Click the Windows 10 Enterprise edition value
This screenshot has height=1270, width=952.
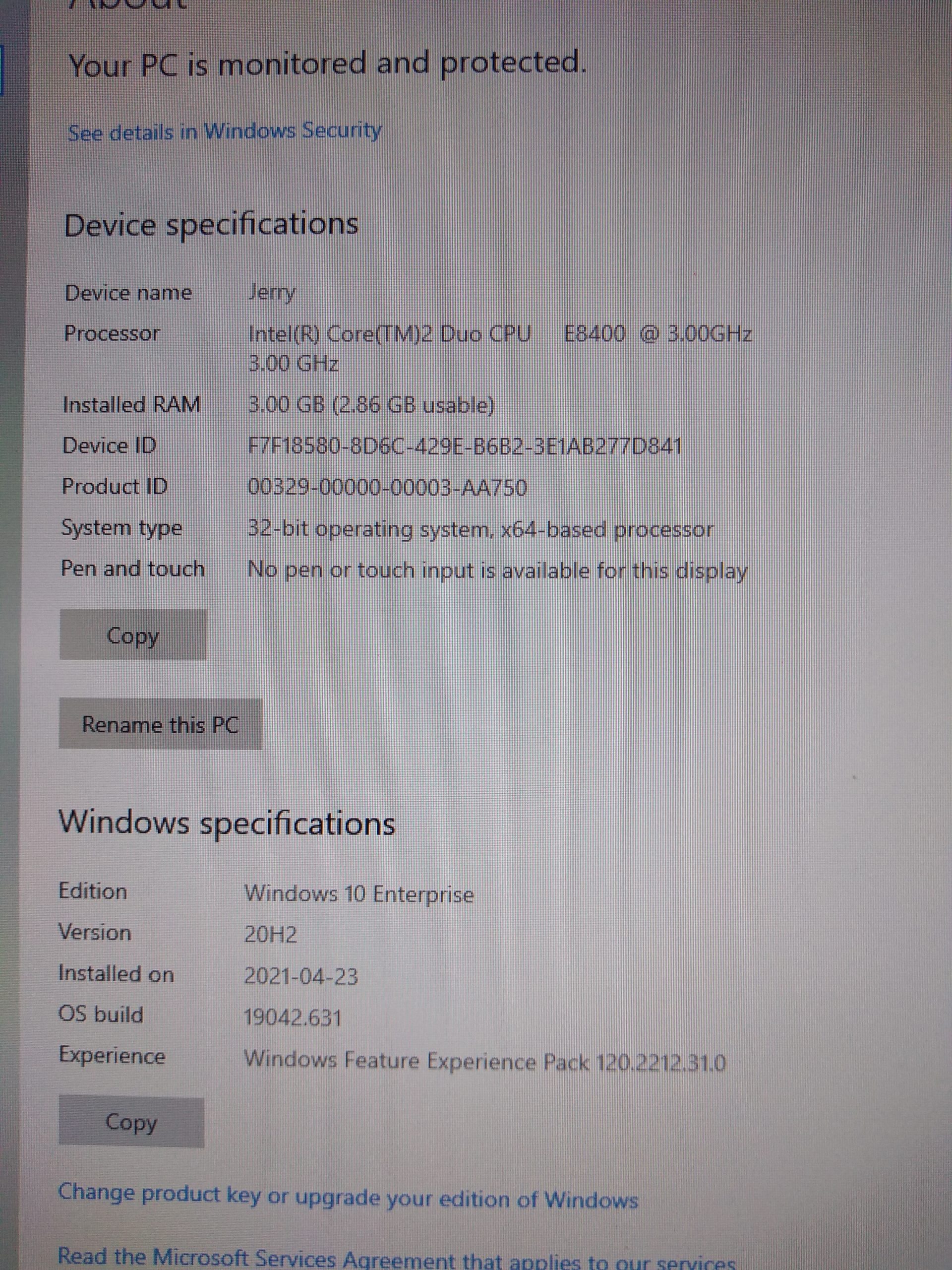click(359, 894)
